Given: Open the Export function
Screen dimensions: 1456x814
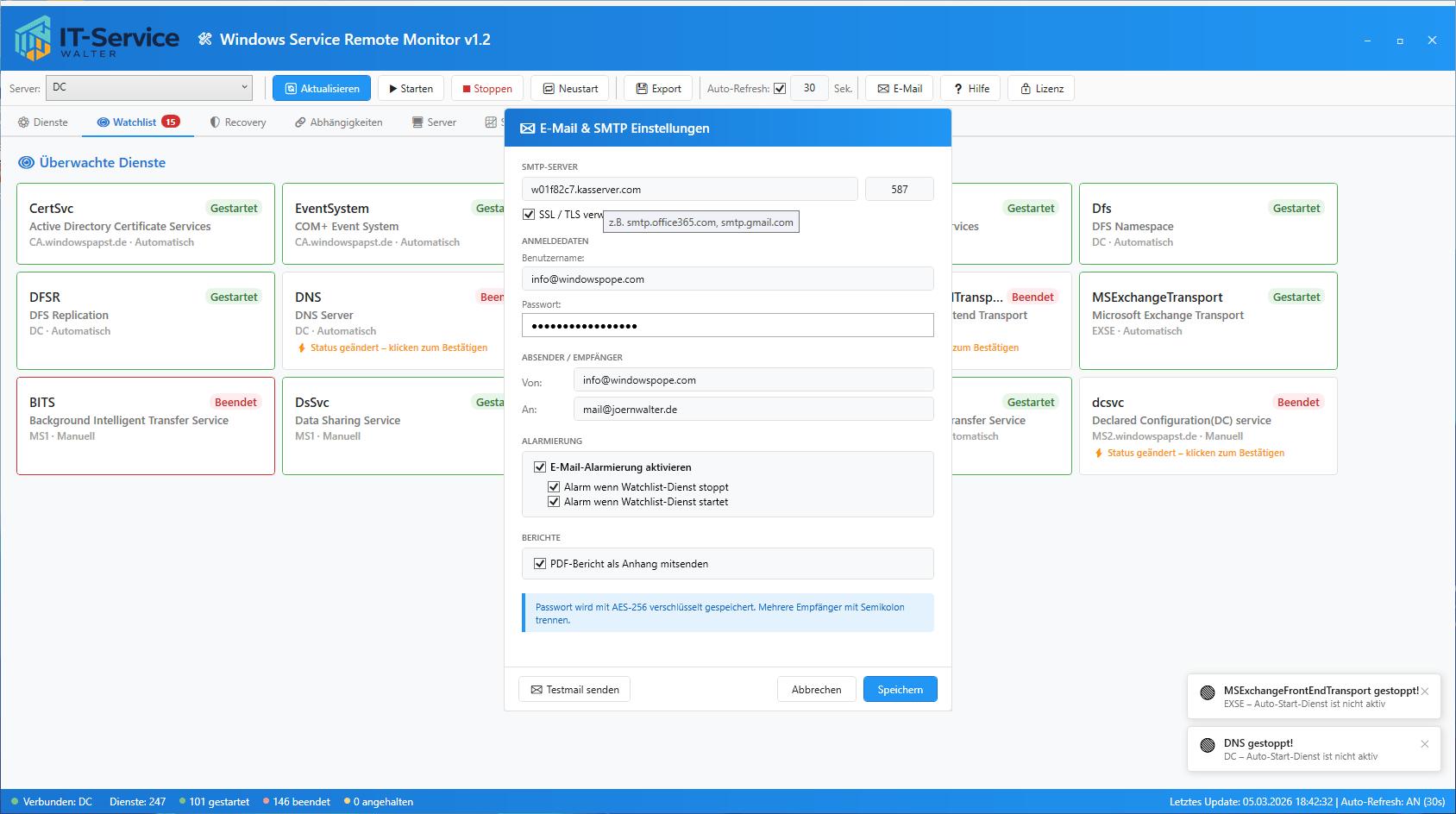Looking at the screenshot, I should 658,89.
